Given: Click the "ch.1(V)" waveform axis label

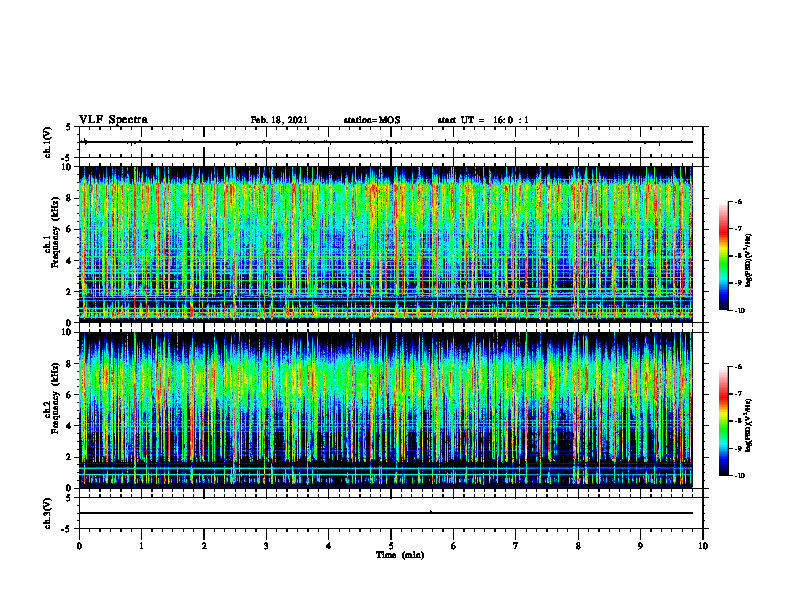Looking at the screenshot, I should tap(47, 142).
